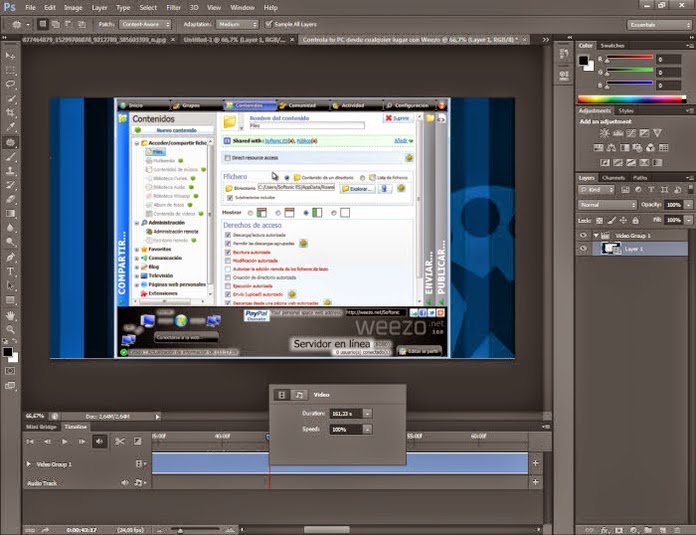Click the red channel slider
This screenshot has width=696, height=535.
point(629,59)
